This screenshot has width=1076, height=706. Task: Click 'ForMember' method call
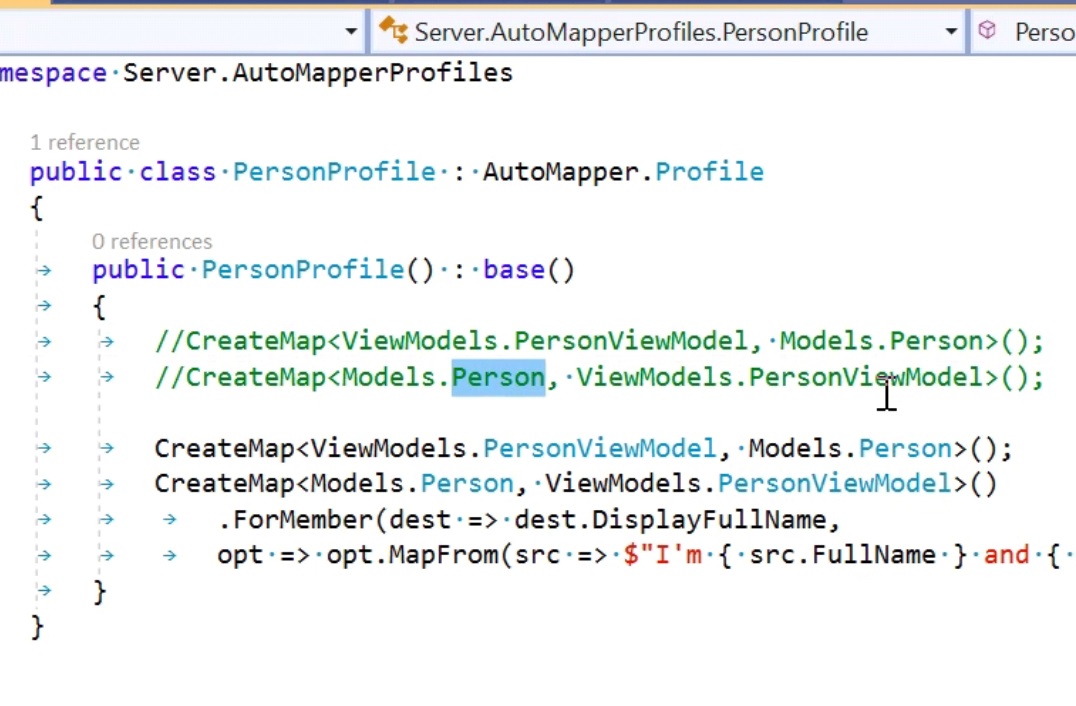(303, 520)
